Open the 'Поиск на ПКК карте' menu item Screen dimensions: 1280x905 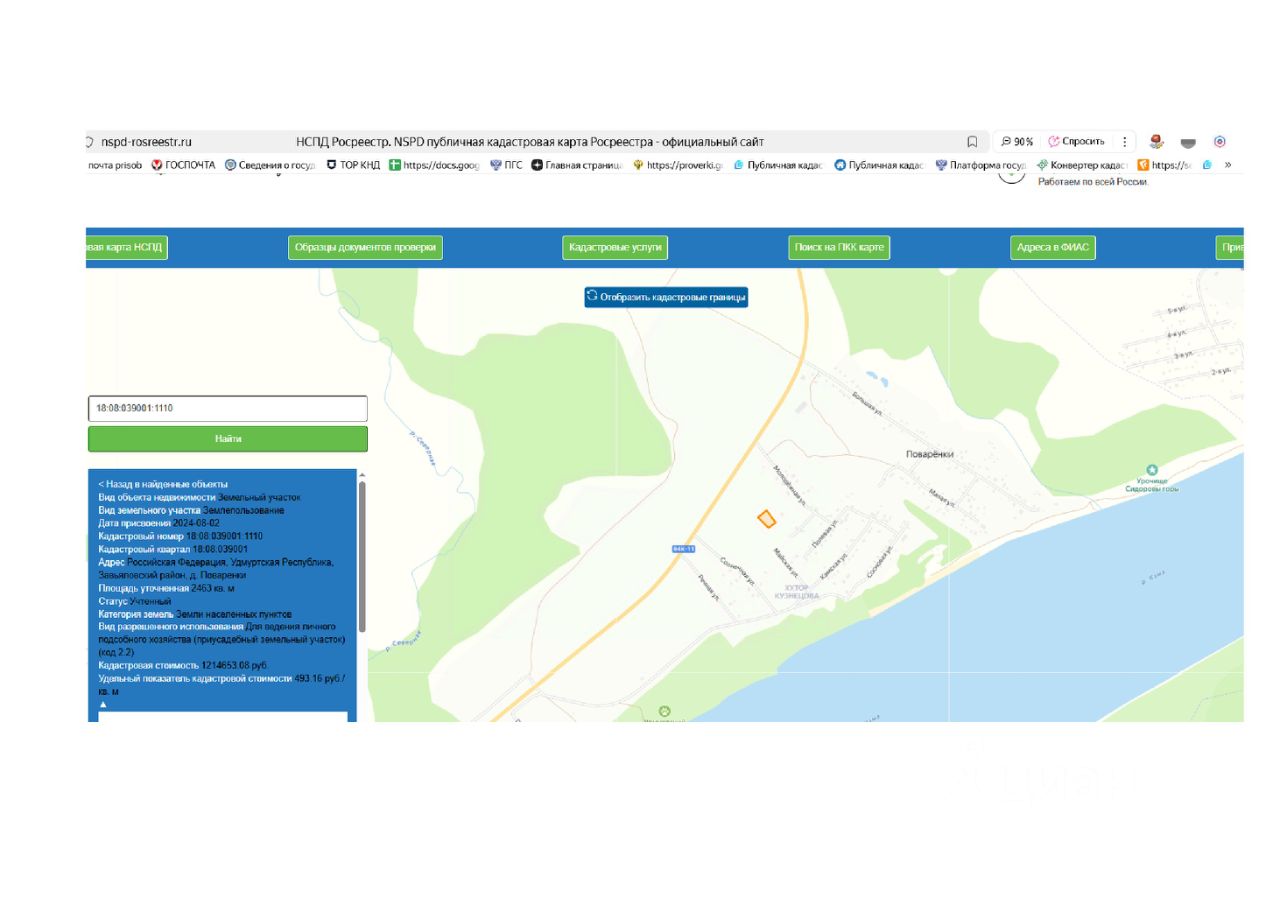839,247
